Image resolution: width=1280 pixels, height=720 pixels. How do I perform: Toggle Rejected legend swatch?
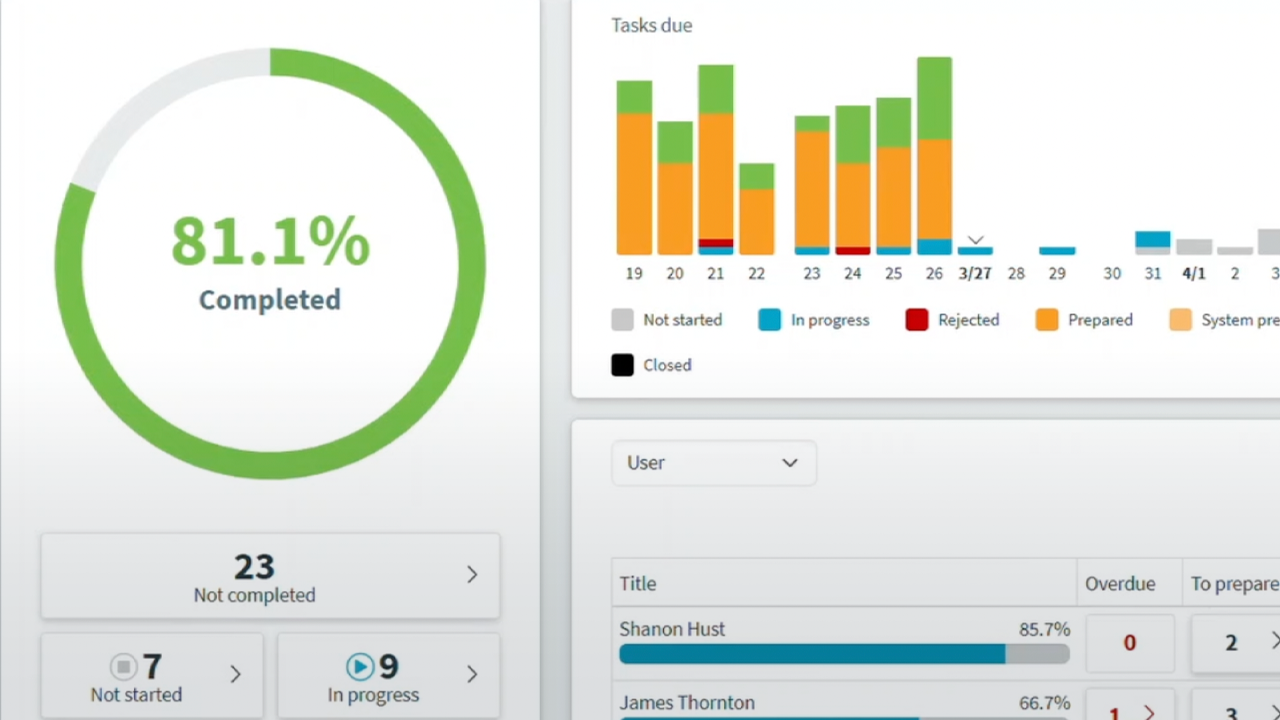click(x=917, y=320)
